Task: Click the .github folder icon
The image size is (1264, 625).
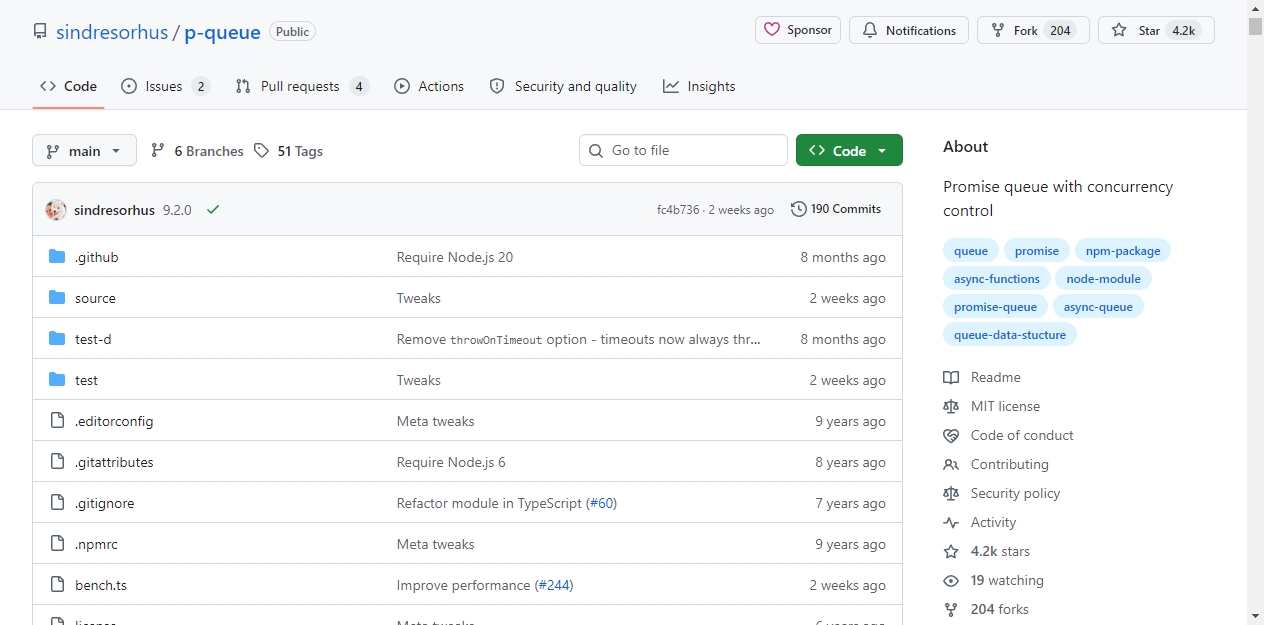Action: pos(57,257)
